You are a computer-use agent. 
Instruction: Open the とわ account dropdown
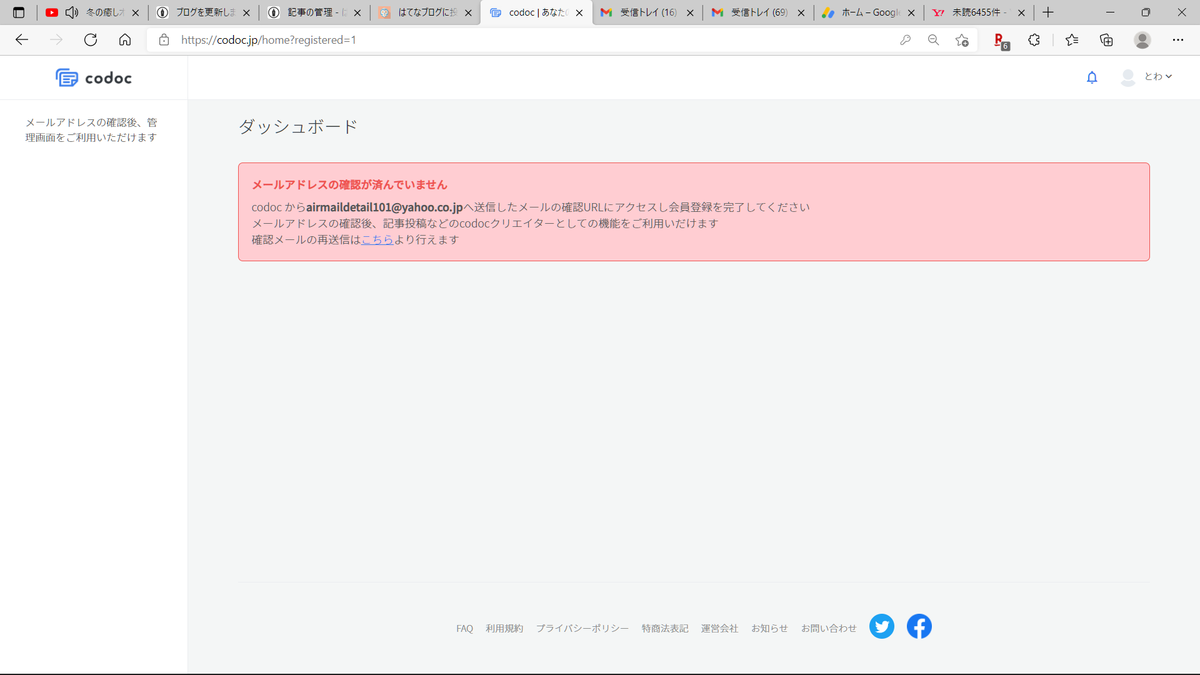(1146, 77)
